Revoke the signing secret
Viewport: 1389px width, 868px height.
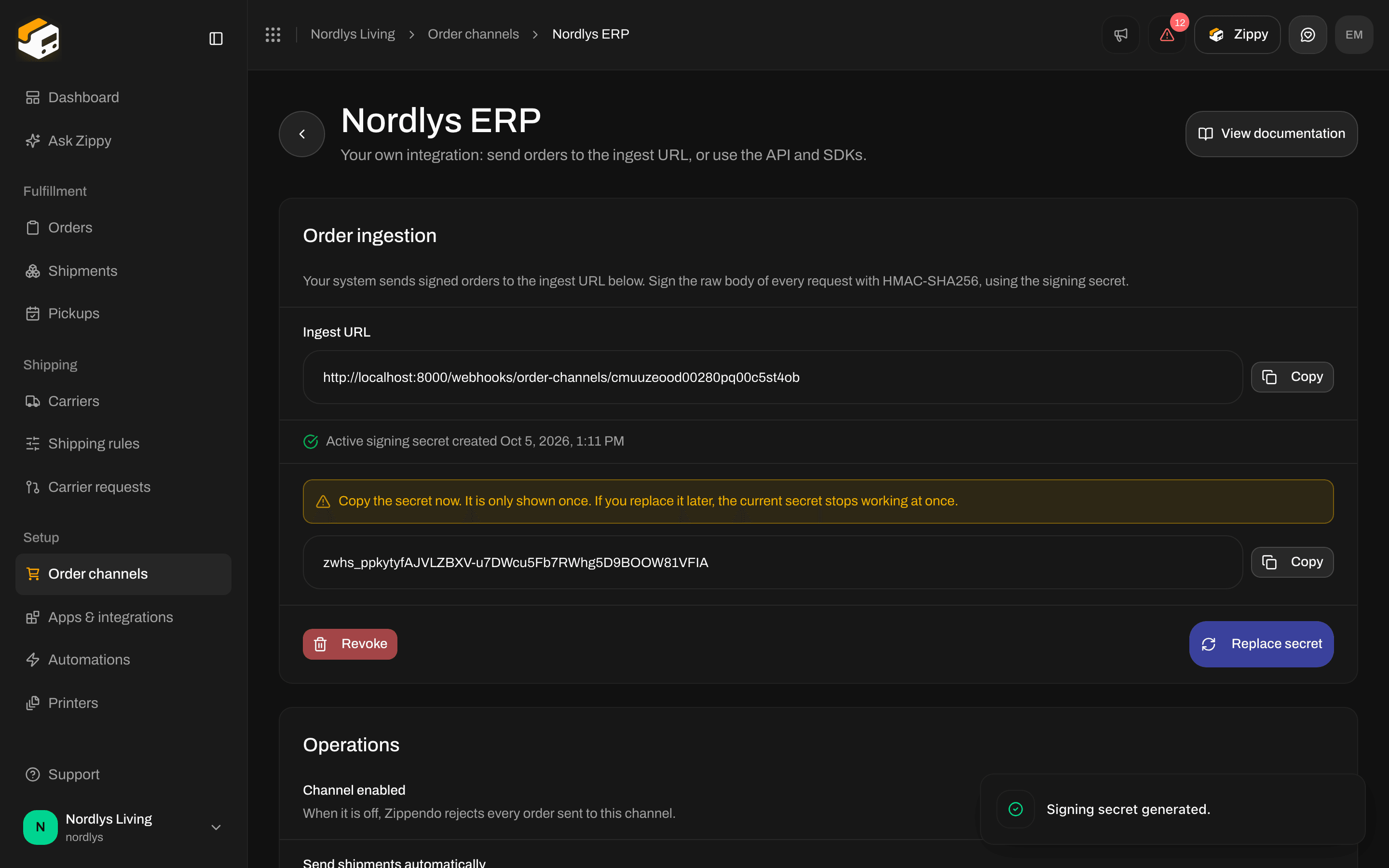[x=350, y=644]
